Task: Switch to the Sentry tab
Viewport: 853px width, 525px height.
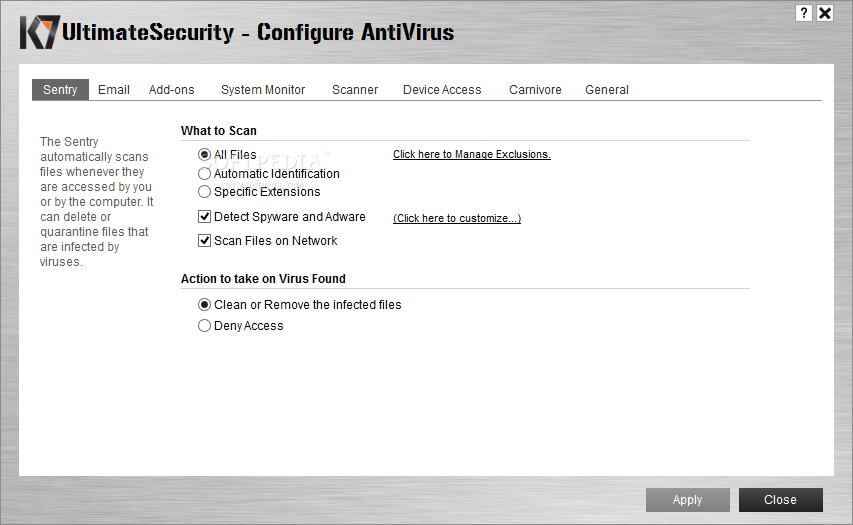Action: (x=60, y=90)
